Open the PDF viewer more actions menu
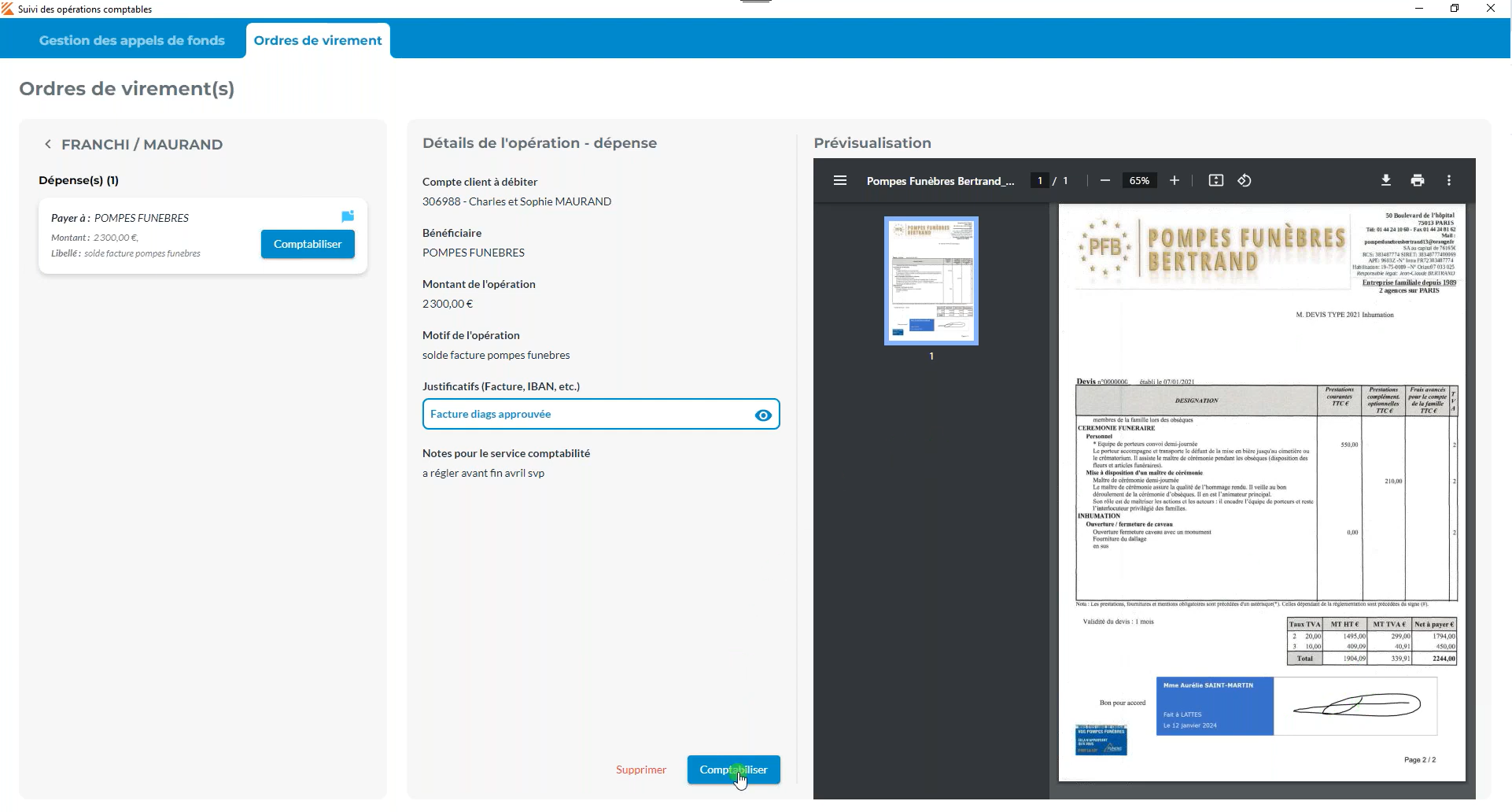This screenshot has width=1512, height=812. 1449,181
